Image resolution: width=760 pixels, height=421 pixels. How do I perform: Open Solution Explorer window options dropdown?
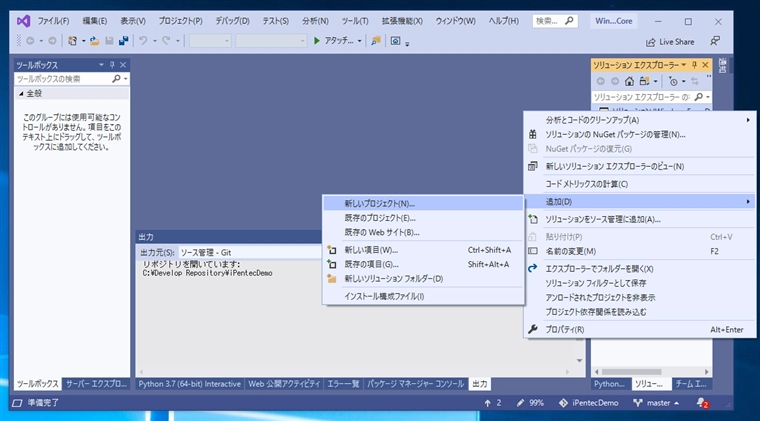coord(683,64)
